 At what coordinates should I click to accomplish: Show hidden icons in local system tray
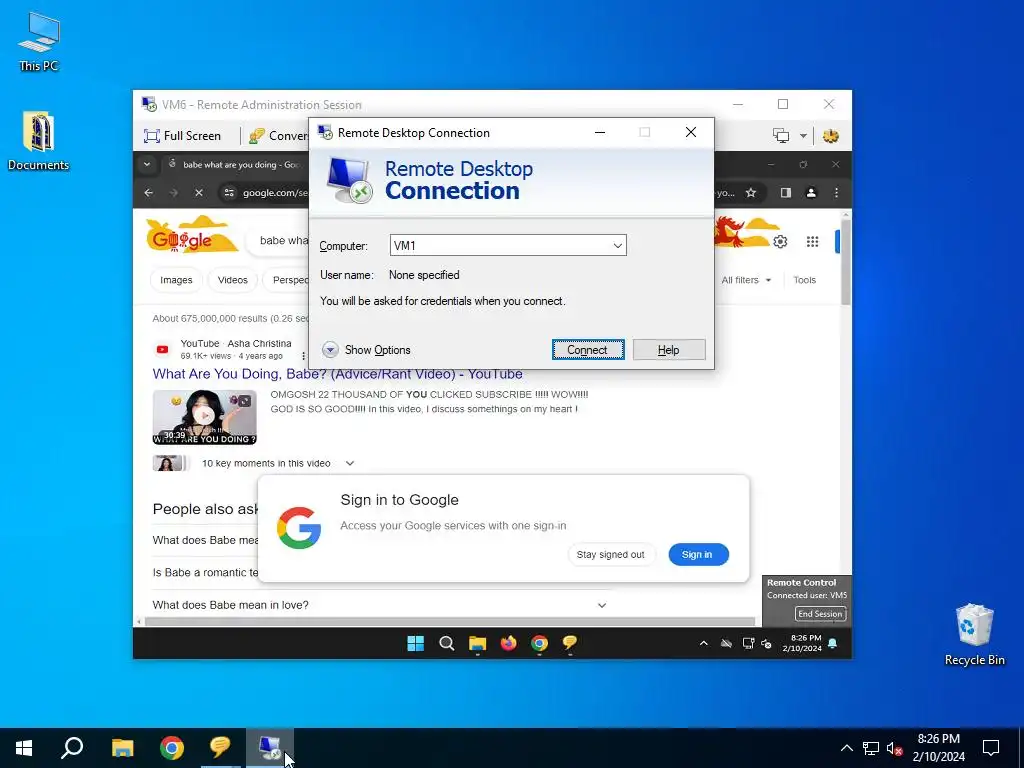[846, 748]
